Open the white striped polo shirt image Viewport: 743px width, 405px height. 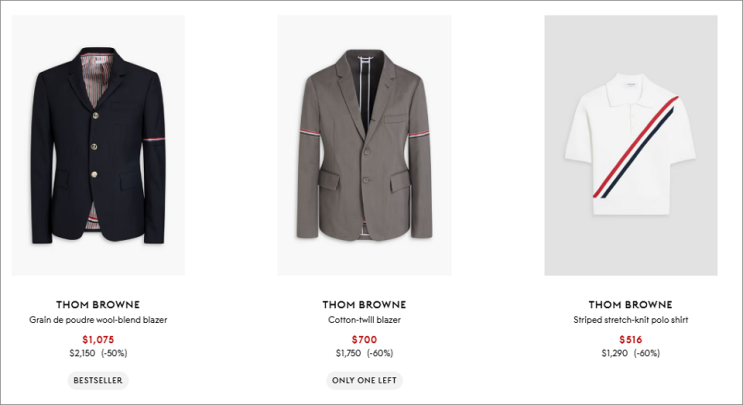[x=631, y=145]
